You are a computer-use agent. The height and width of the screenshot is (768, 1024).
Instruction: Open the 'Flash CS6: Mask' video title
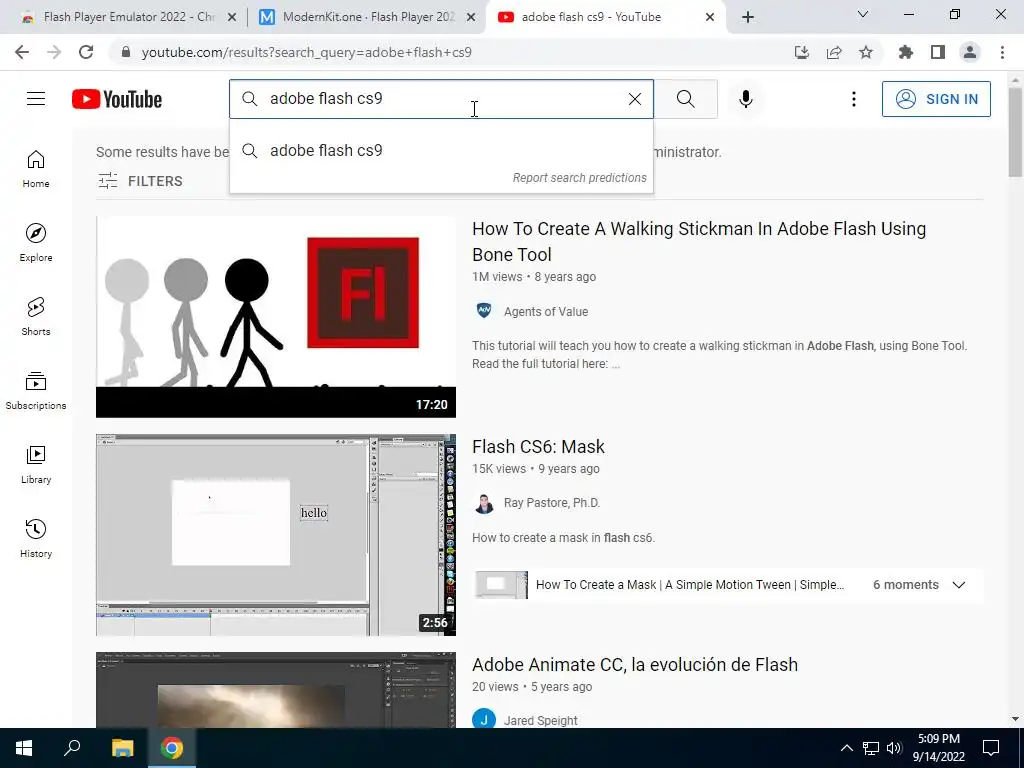(x=538, y=447)
